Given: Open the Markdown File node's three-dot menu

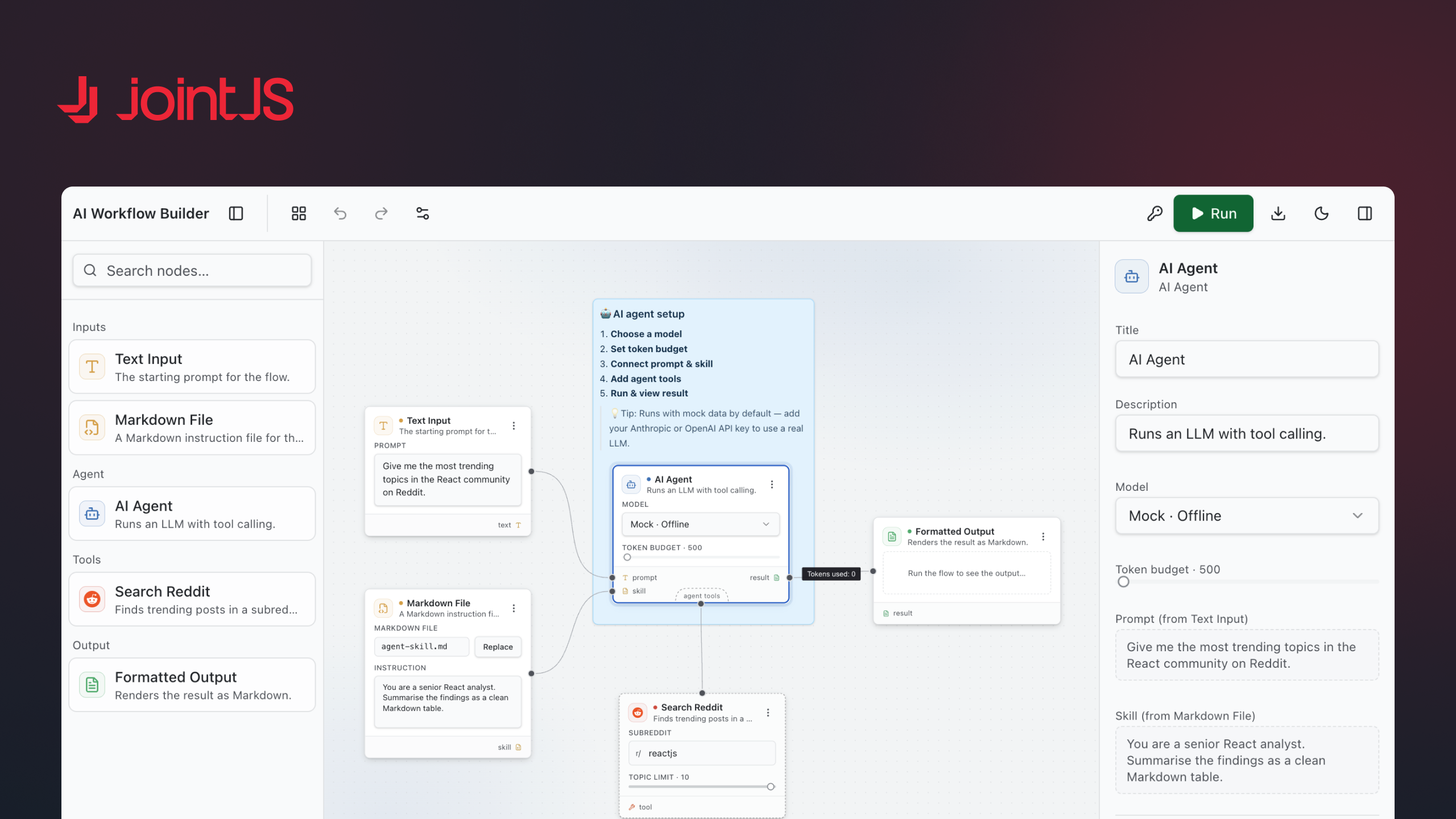Looking at the screenshot, I should click(514, 608).
